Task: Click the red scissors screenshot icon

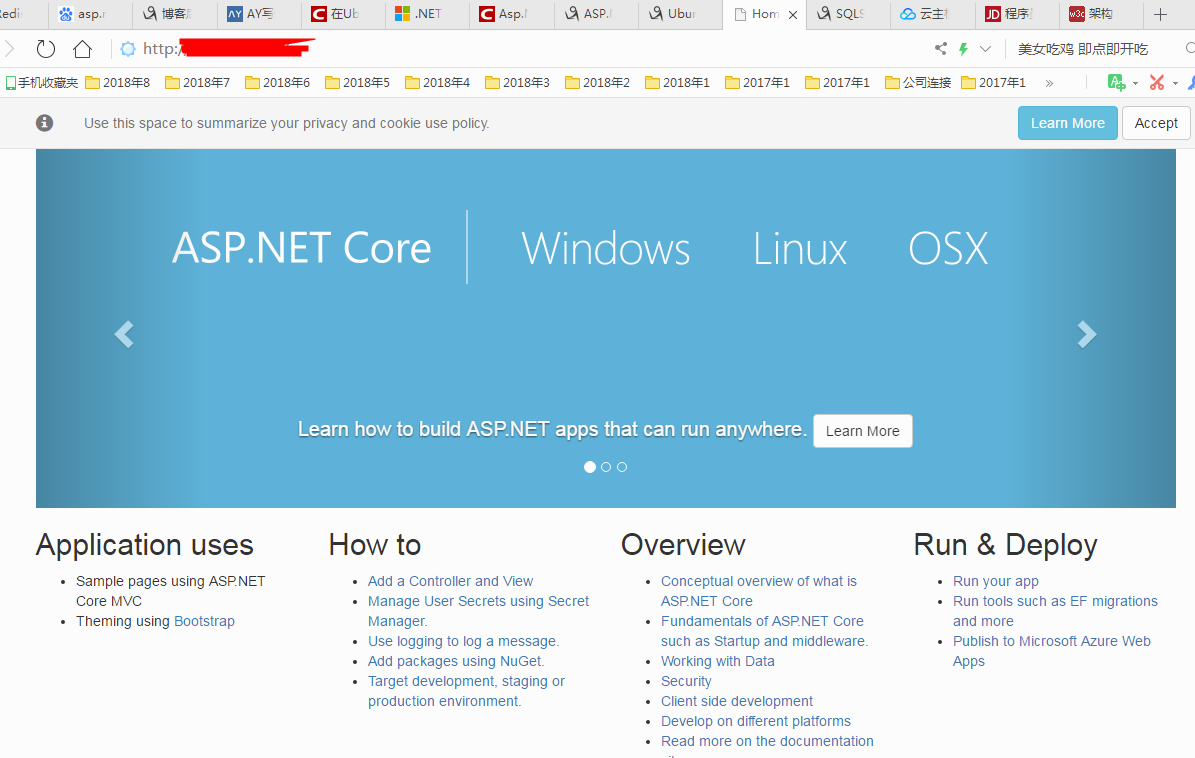Action: 1157,82
